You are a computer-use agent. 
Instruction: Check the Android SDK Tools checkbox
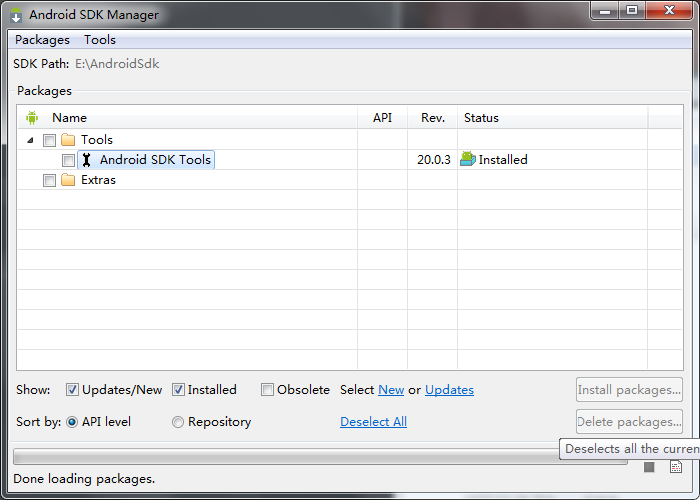click(x=68, y=160)
